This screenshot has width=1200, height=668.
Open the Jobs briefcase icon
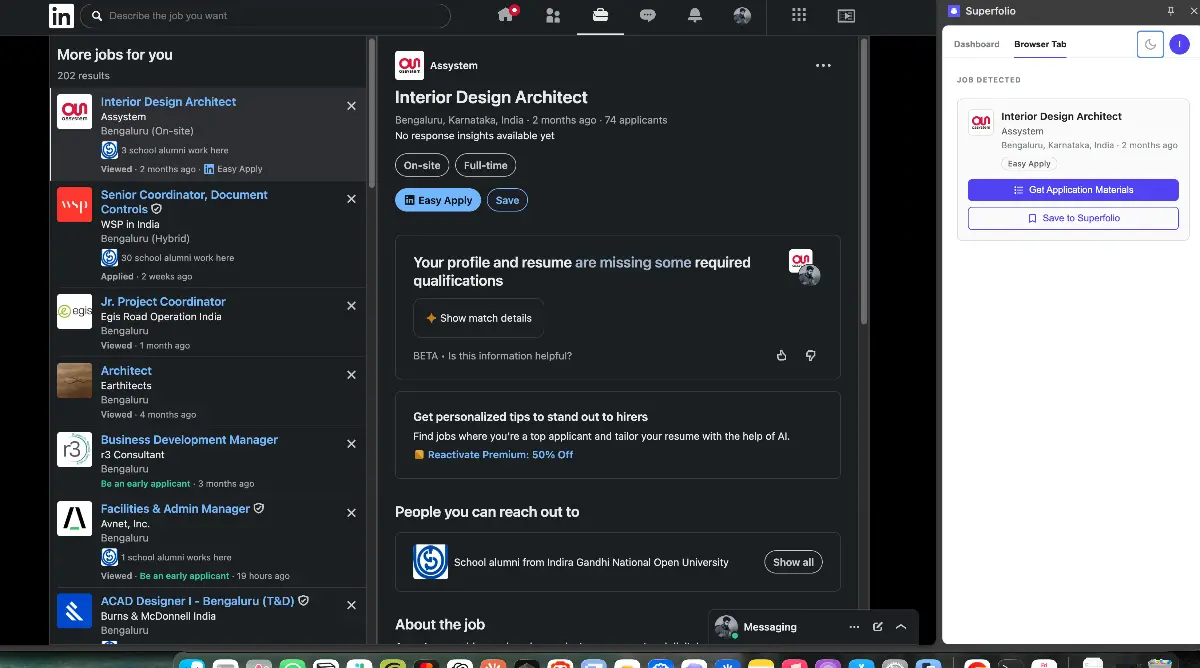[x=600, y=15]
